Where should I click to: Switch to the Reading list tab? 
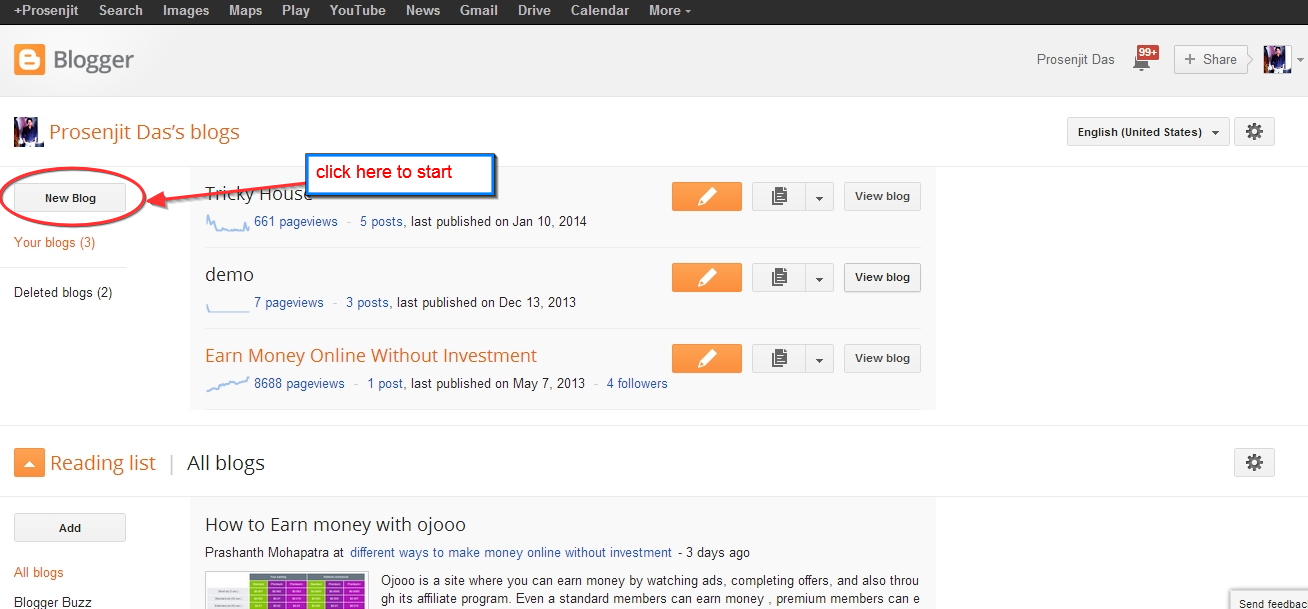(x=103, y=462)
